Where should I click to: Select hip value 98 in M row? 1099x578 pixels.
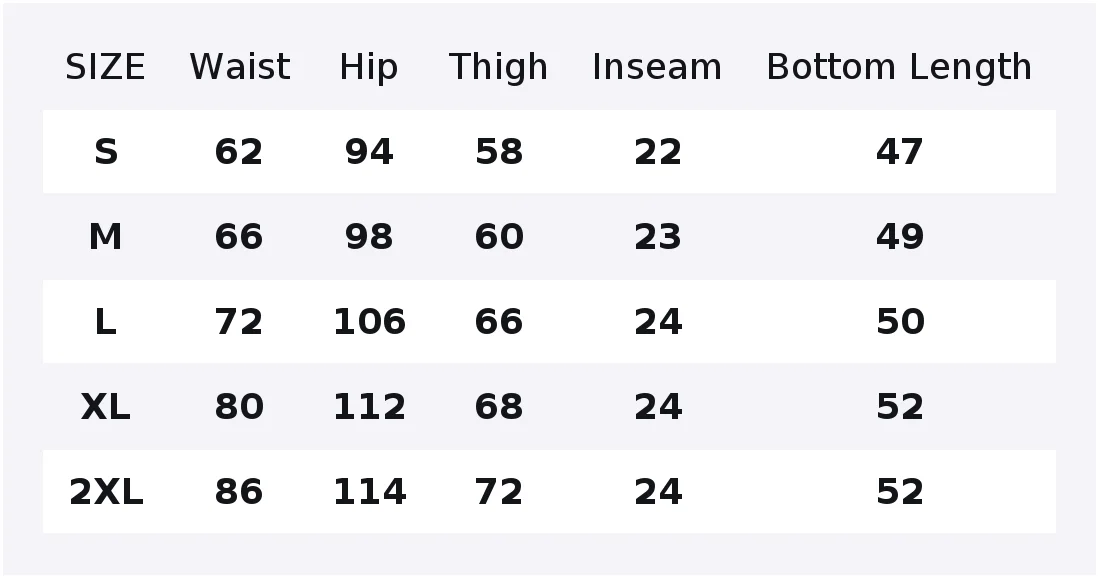click(369, 237)
